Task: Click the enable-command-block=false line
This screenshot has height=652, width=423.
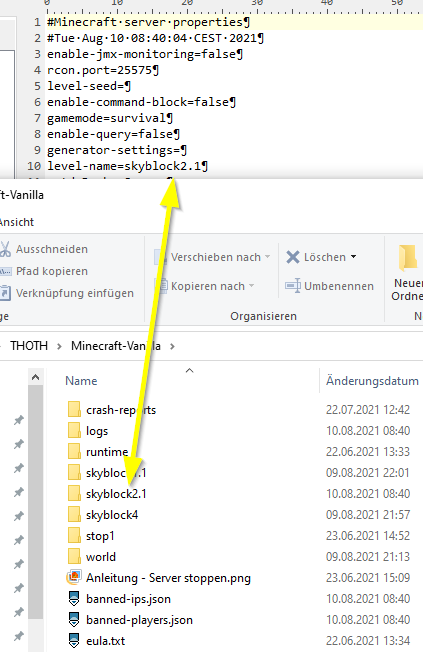Action: 141,102
